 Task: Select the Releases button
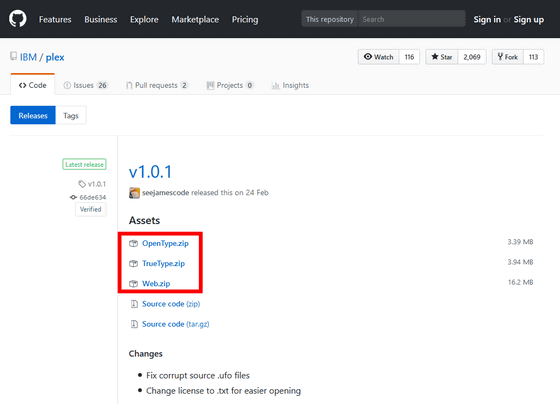(33, 115)
